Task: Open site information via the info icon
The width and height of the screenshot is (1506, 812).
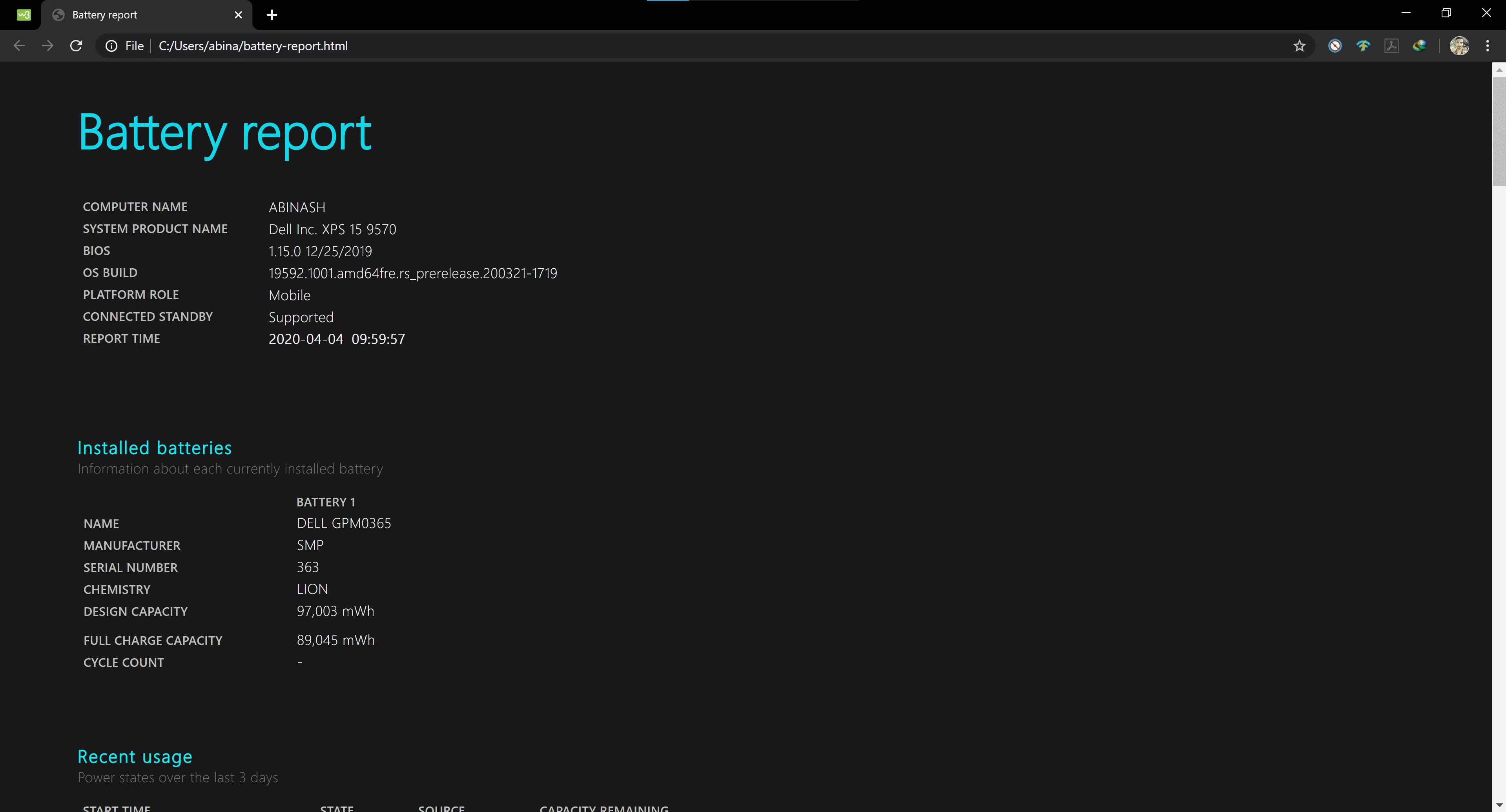Action: click(111, 46)
